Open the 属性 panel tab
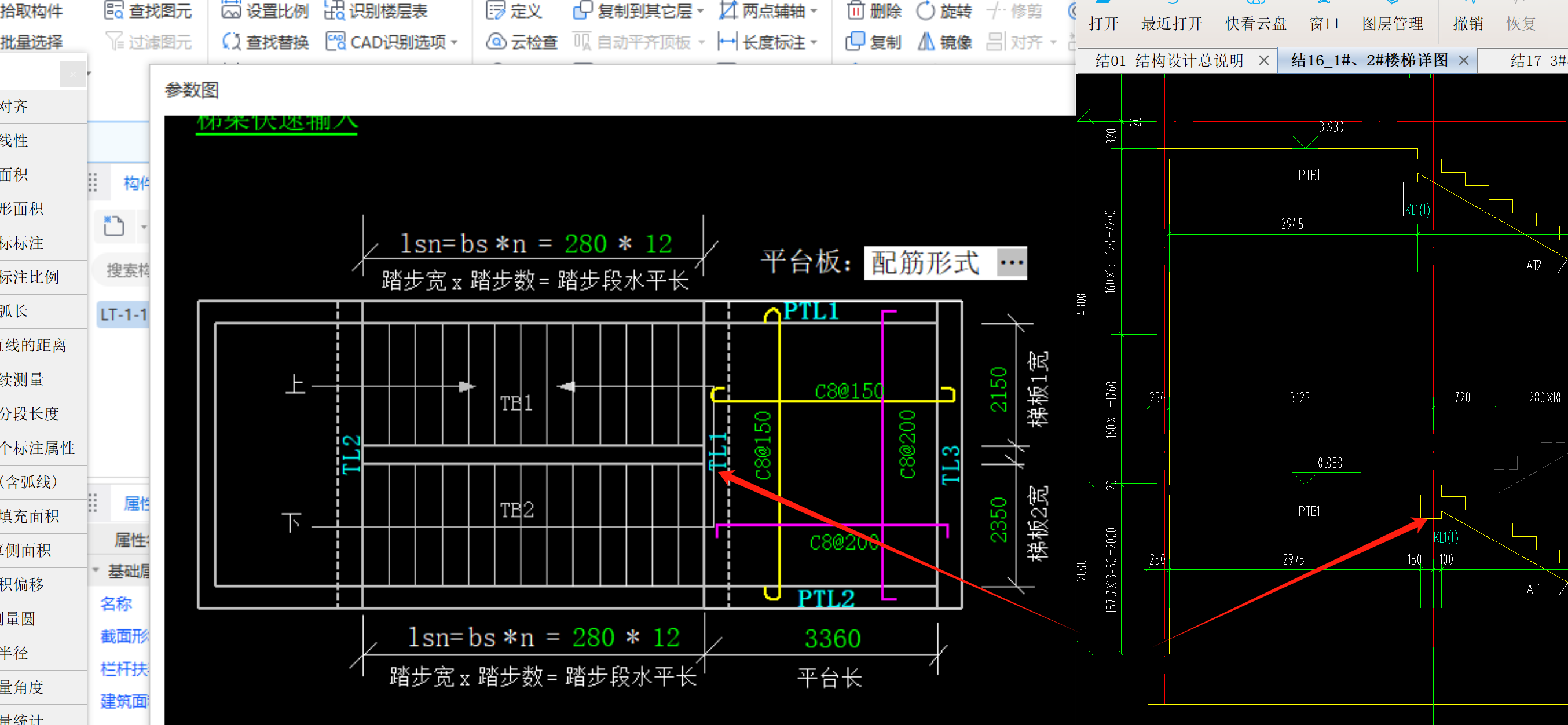1568x725 pixels. [x=135, y=503]
